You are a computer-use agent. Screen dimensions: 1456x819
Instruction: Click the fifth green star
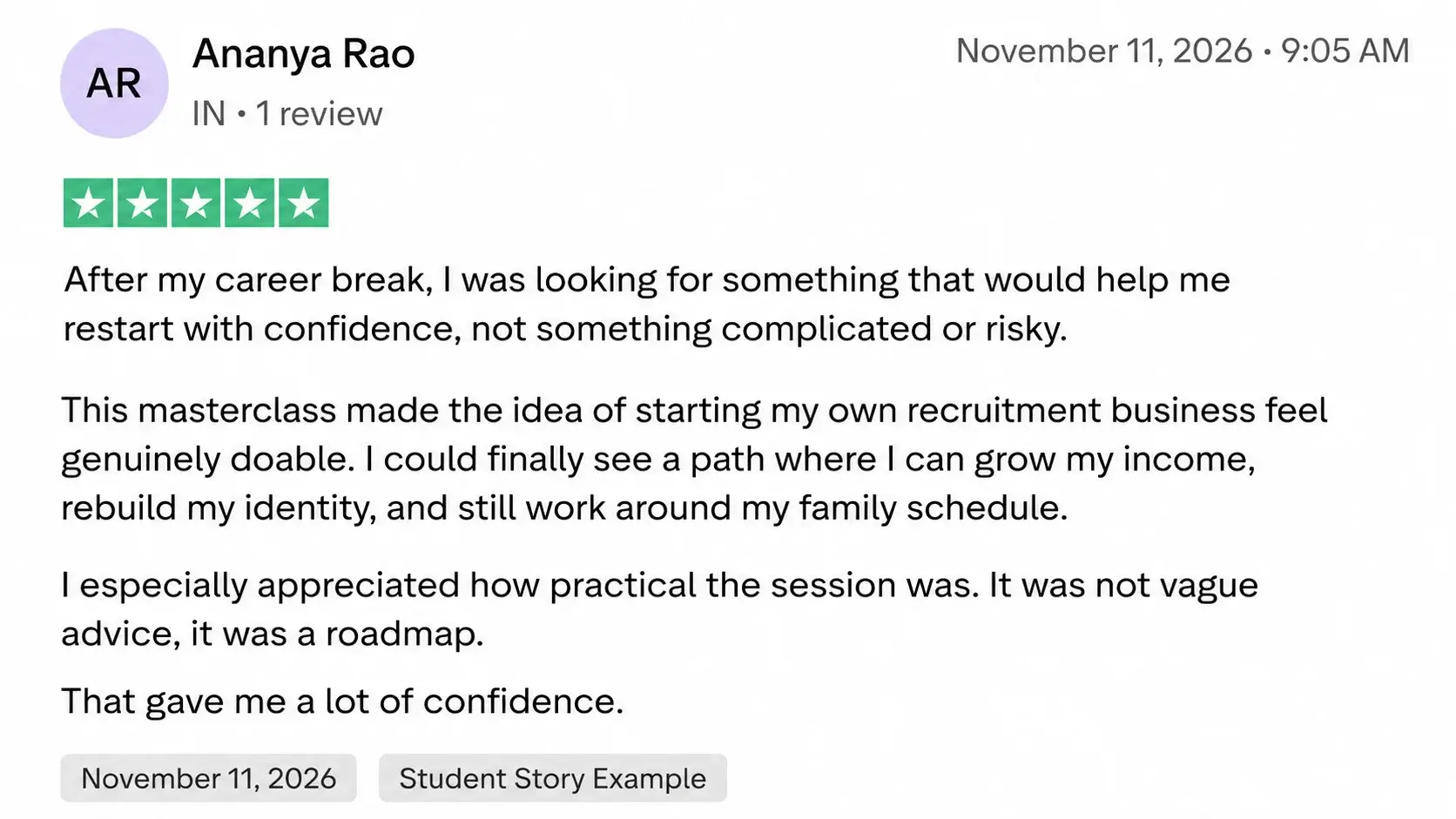(303, 203)
